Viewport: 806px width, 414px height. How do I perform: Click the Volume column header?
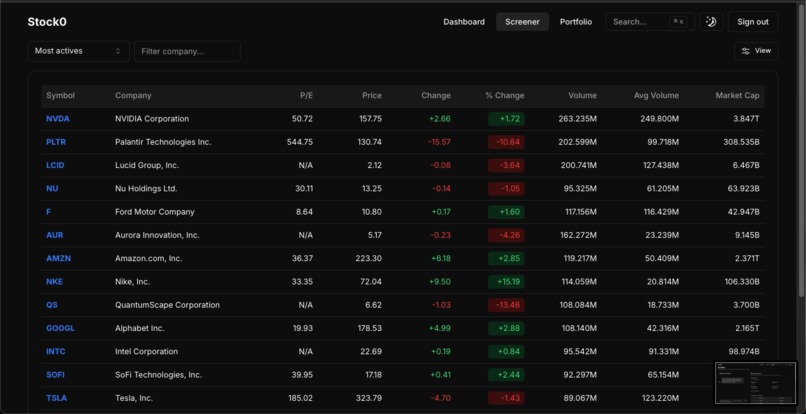pos(582,96)
